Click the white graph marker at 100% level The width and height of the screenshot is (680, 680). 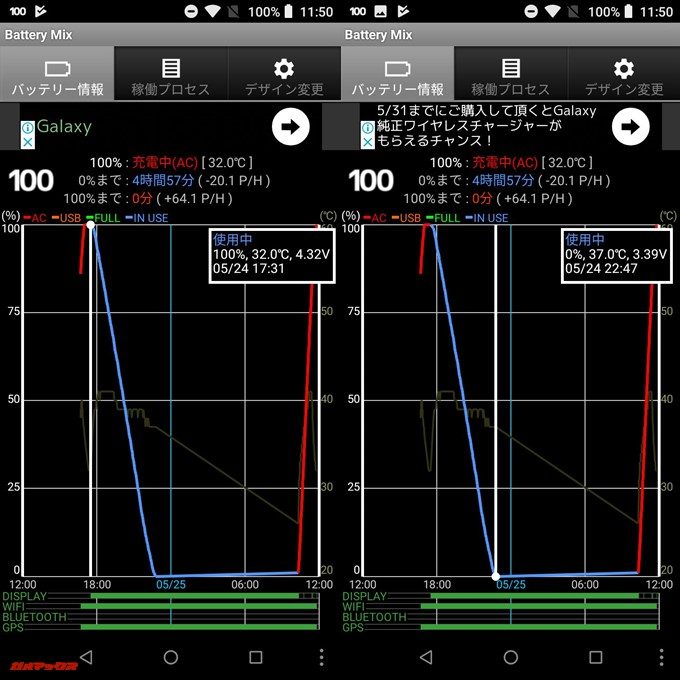91,226
